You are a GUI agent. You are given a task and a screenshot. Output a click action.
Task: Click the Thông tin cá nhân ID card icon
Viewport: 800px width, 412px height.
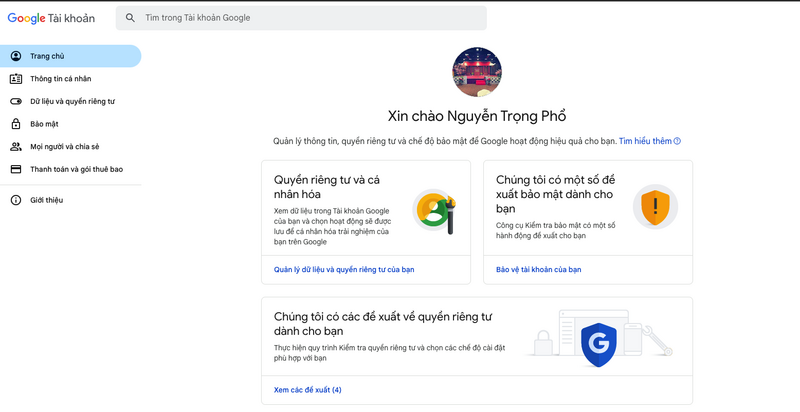click(x=15, y=79)
